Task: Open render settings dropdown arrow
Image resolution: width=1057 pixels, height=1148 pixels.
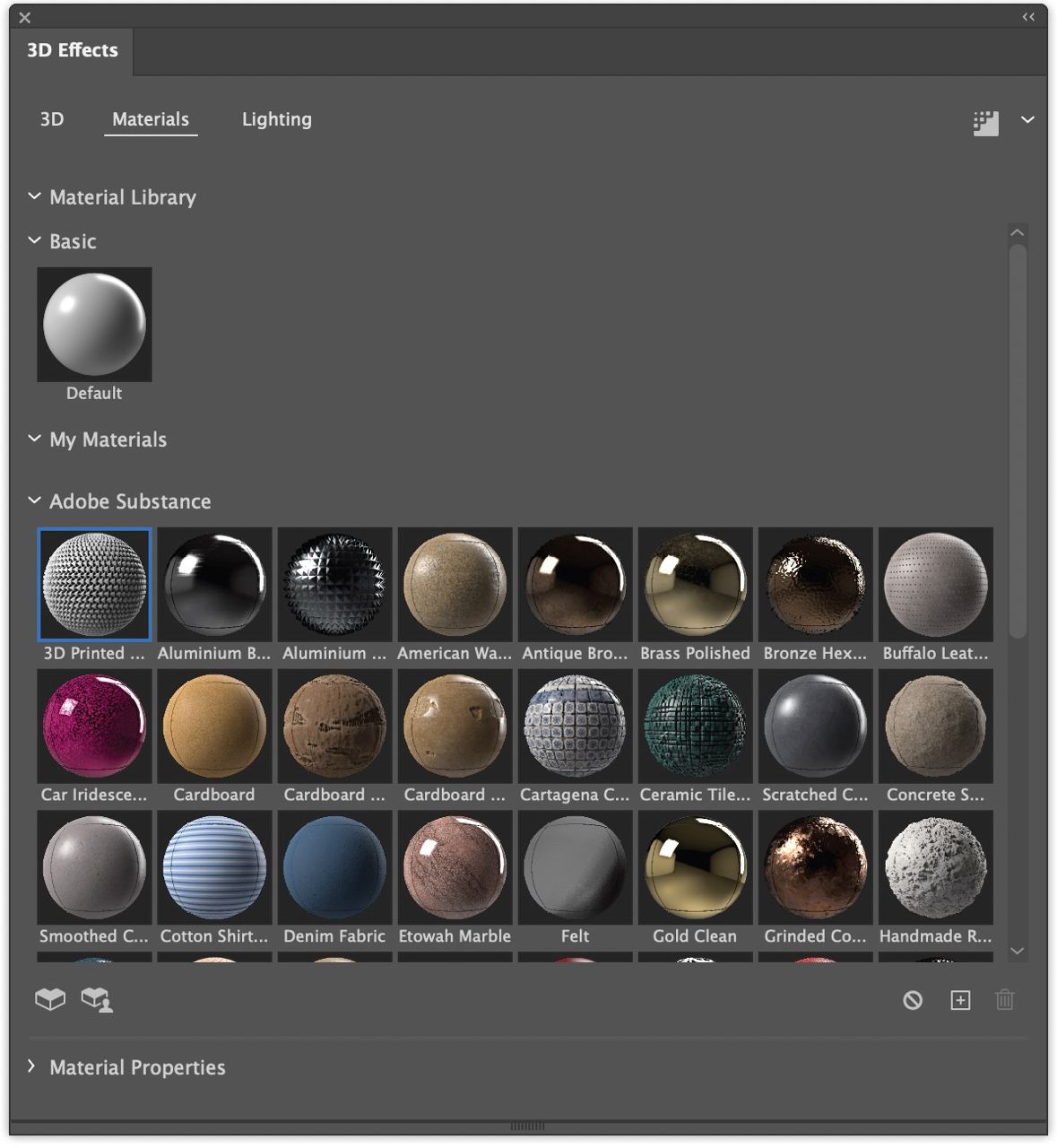Action: click(x=1027, y=119)
